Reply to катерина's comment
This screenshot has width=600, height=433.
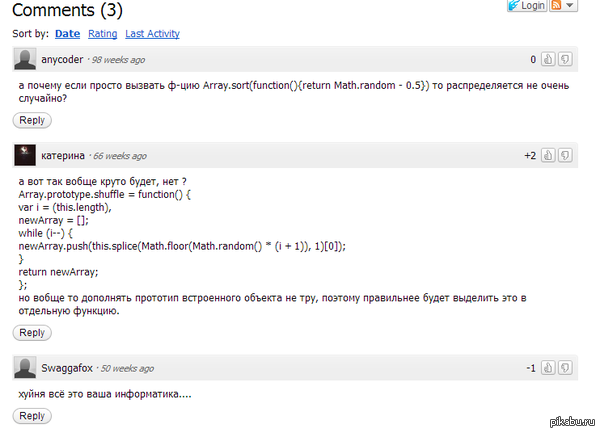[32, 332]
